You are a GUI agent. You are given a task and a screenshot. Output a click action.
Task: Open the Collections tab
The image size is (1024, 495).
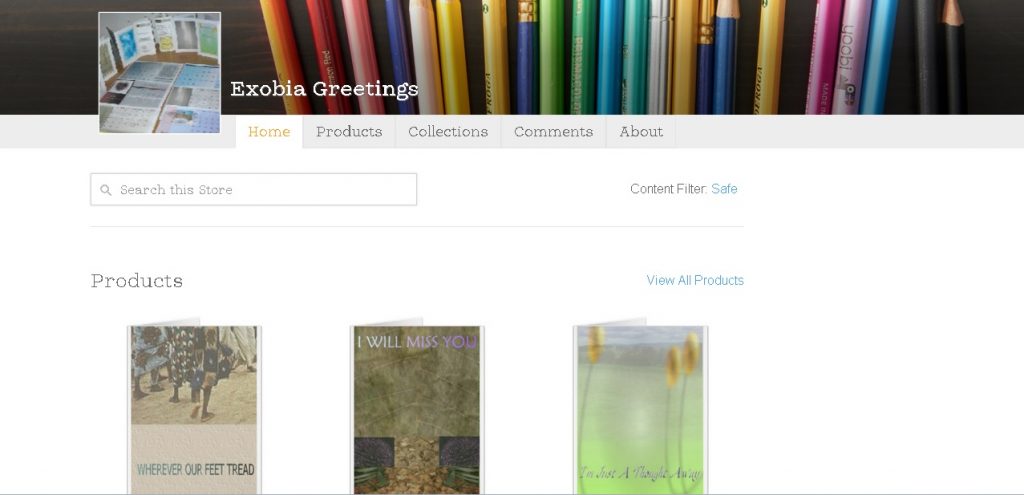click(448, 132)
